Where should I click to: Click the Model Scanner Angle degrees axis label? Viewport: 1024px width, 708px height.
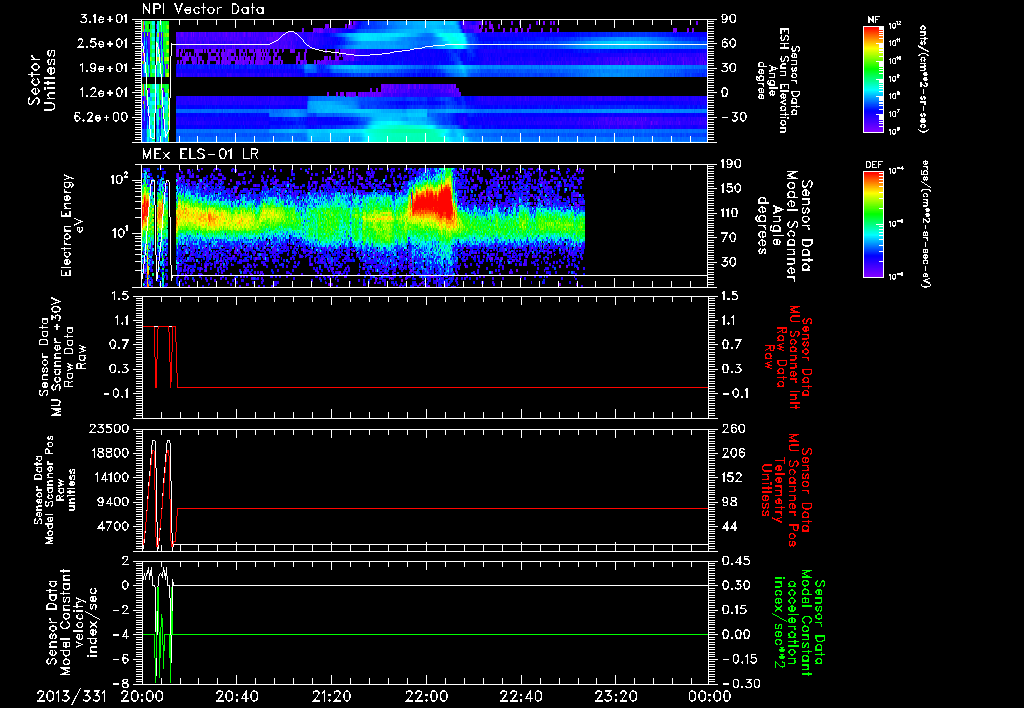[784, 226]
